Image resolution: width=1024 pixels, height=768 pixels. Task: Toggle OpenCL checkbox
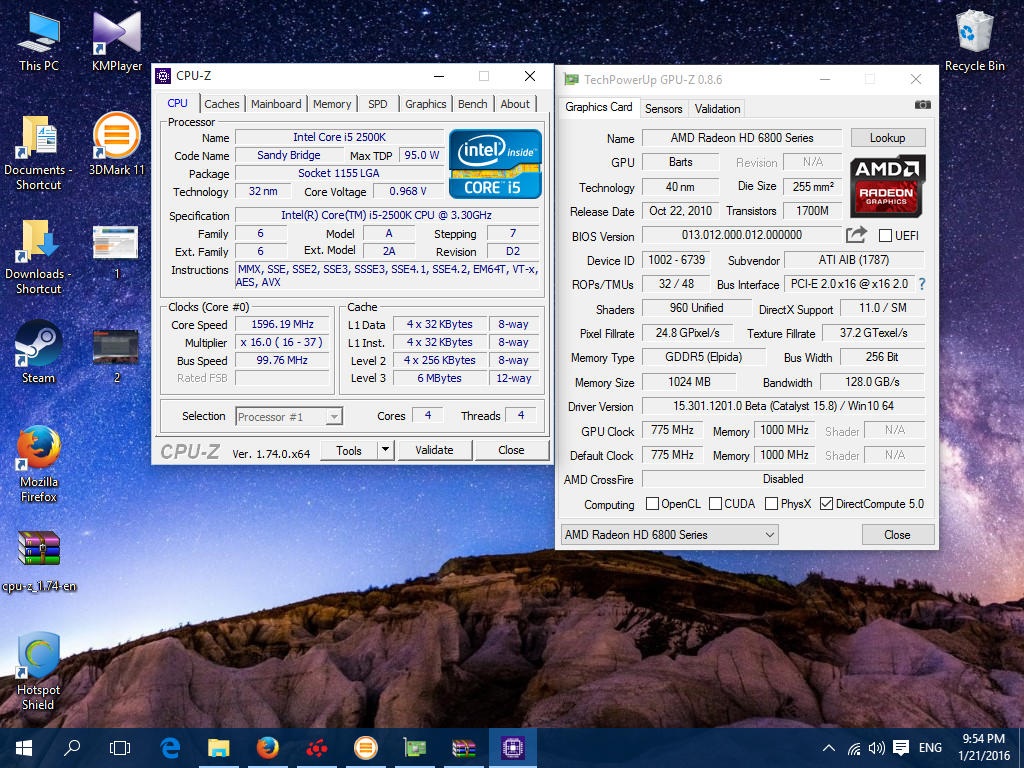[652, 504]
